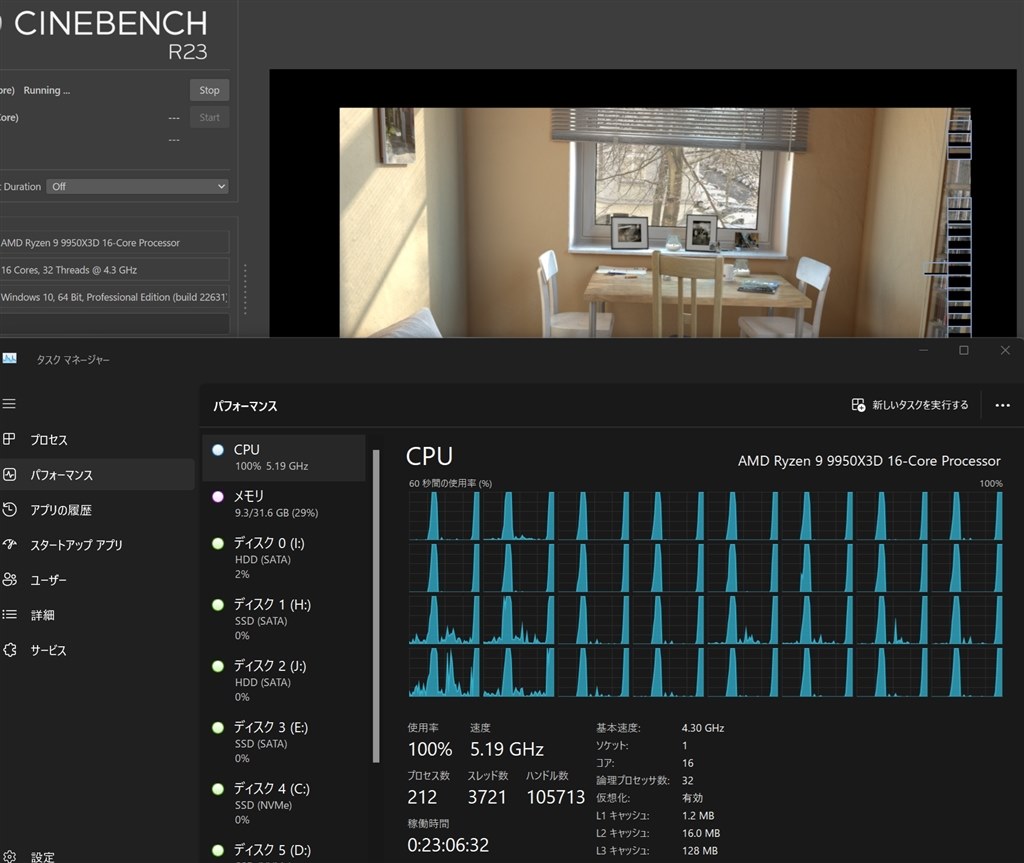The height and width of the screenshot is (863, 1024).
Task: Click the パフォーマンス sidebar chart icon
Action: (9, 474)
